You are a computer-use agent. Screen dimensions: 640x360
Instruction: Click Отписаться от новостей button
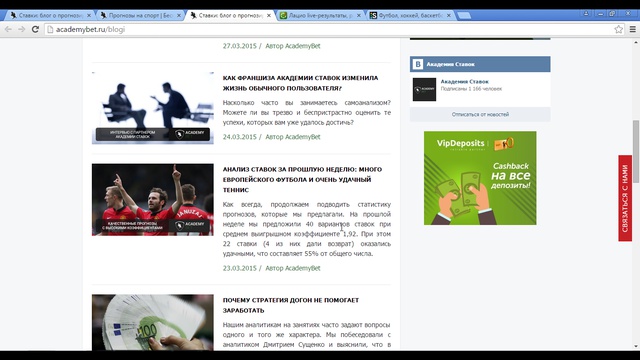point(480,114)
